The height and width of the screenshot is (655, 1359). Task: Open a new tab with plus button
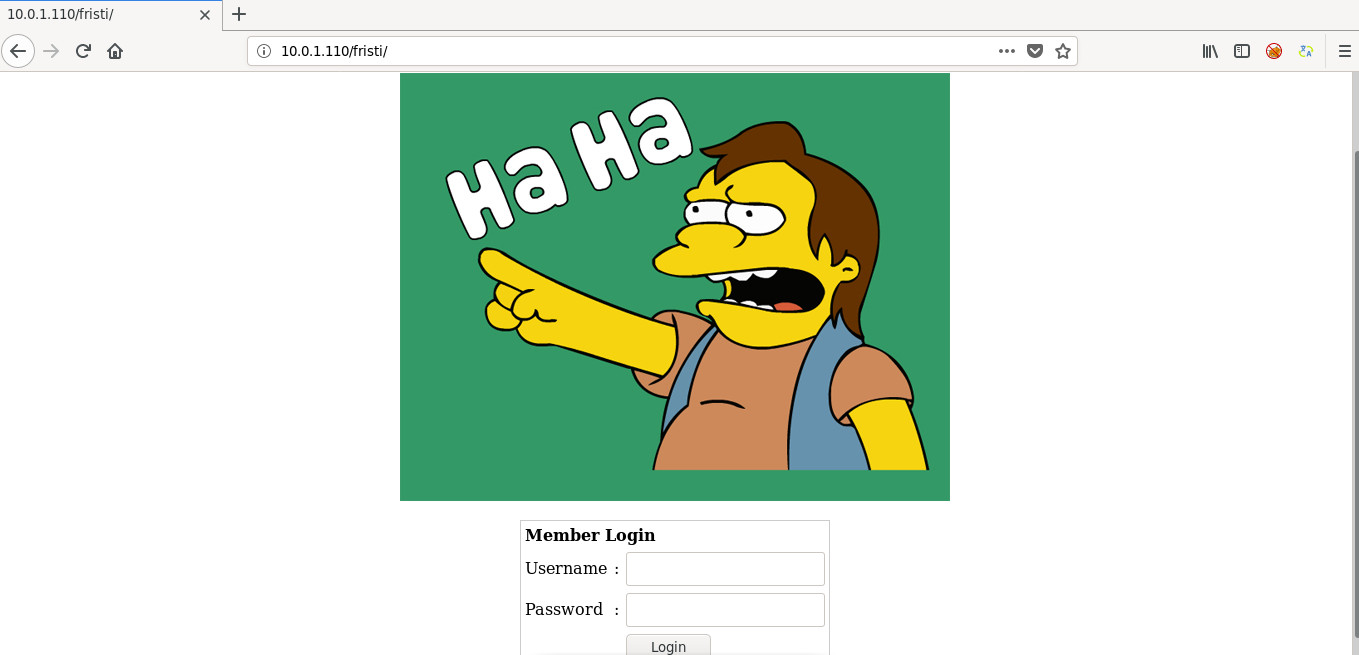239,14
